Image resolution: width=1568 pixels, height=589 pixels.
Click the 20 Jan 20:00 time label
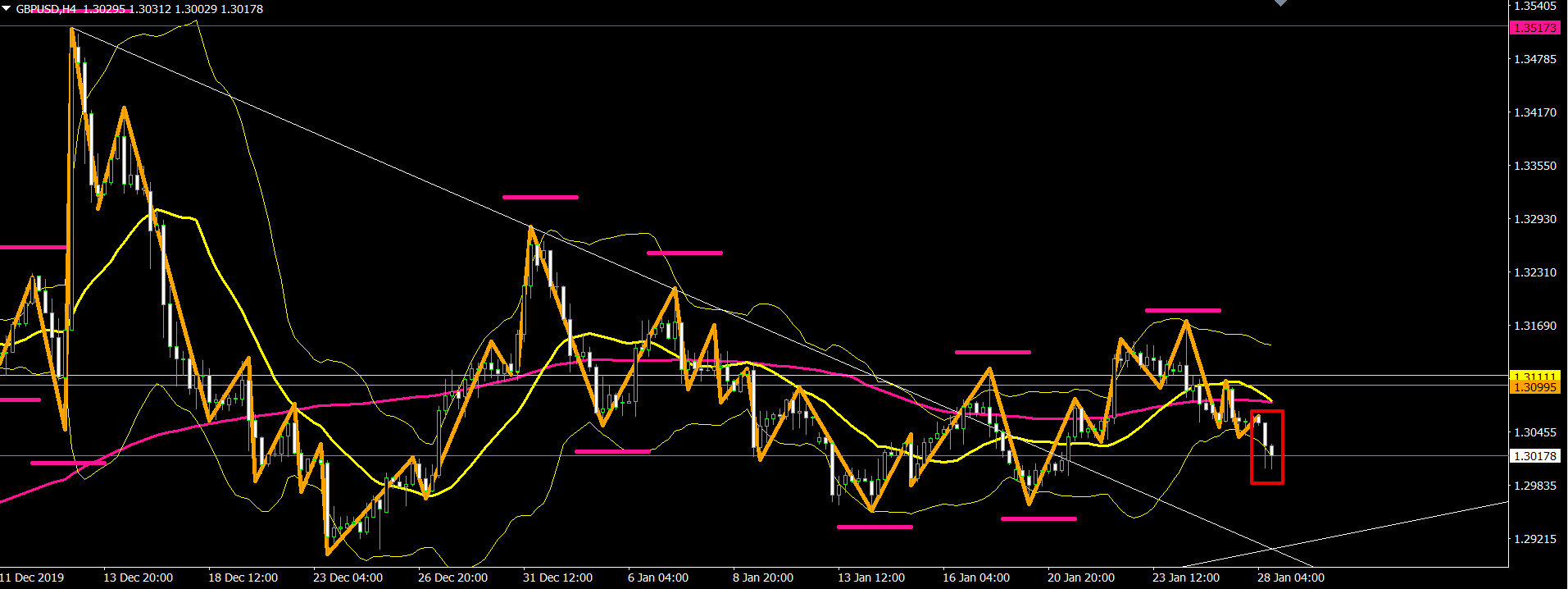(1081, 578)
